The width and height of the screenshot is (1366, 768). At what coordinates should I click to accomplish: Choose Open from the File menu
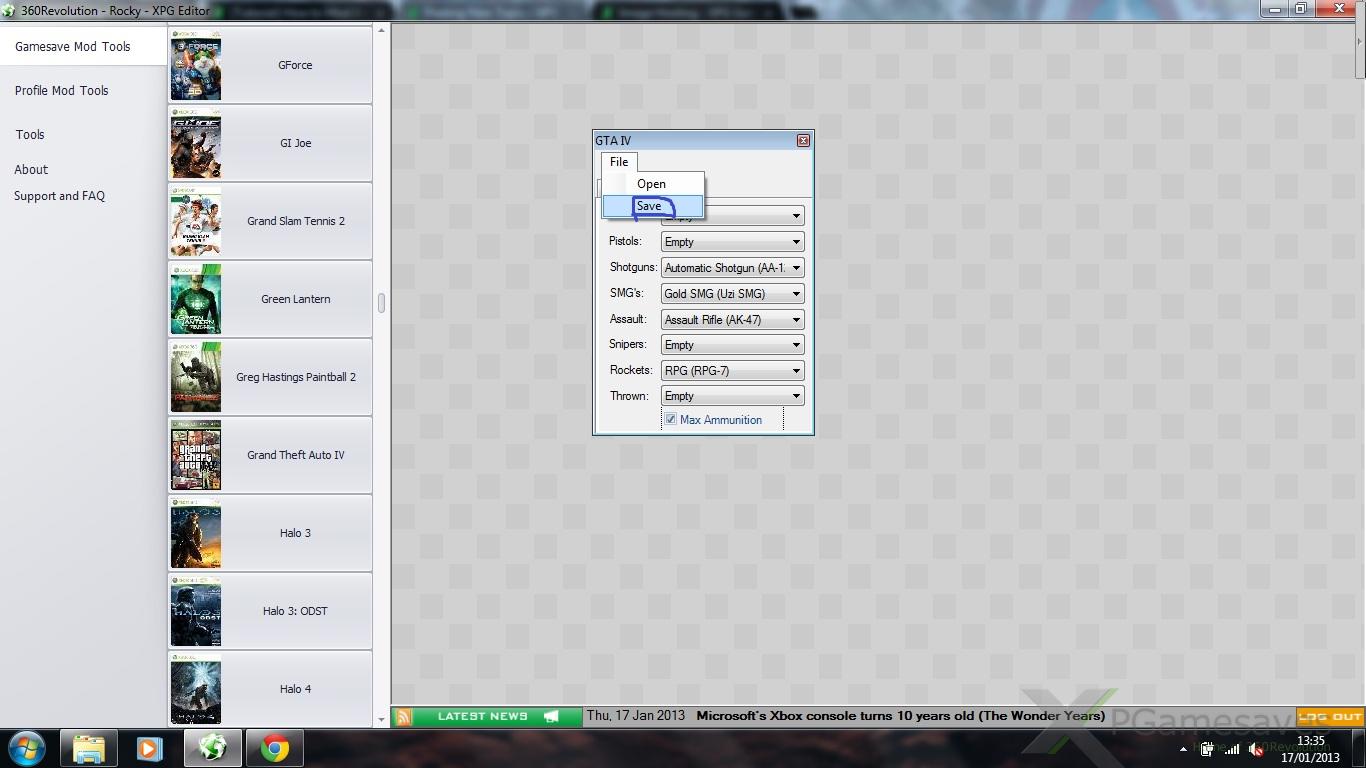(x=651, y=184)
